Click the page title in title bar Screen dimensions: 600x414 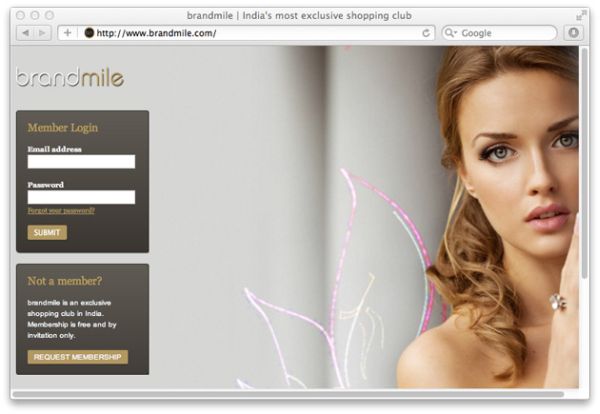pos(299,16)
